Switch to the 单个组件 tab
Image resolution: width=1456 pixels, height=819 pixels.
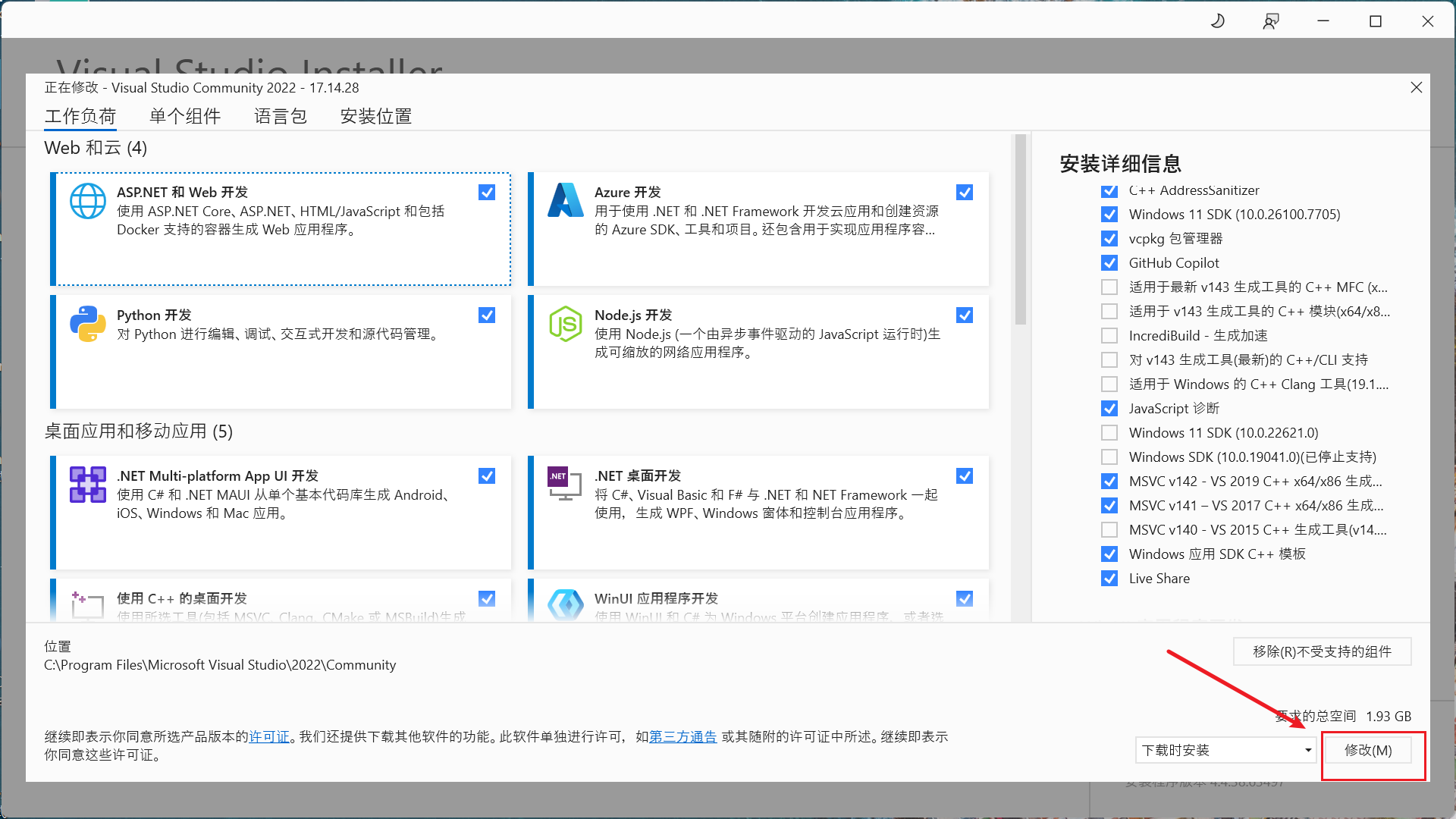tap(185, 116)
